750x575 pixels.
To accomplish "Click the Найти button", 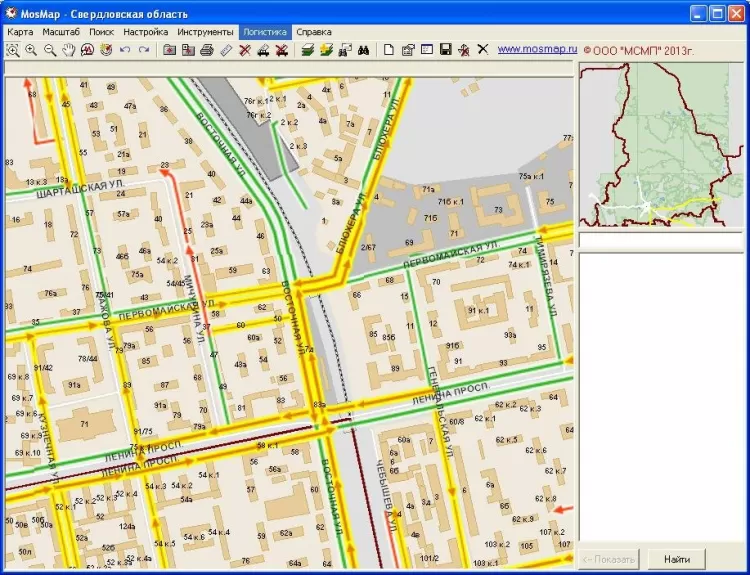I will [x=676, y=559].
